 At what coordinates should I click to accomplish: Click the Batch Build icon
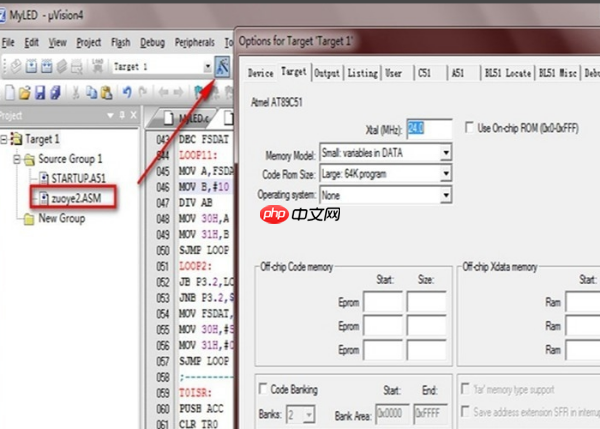[x=62, y=67]
